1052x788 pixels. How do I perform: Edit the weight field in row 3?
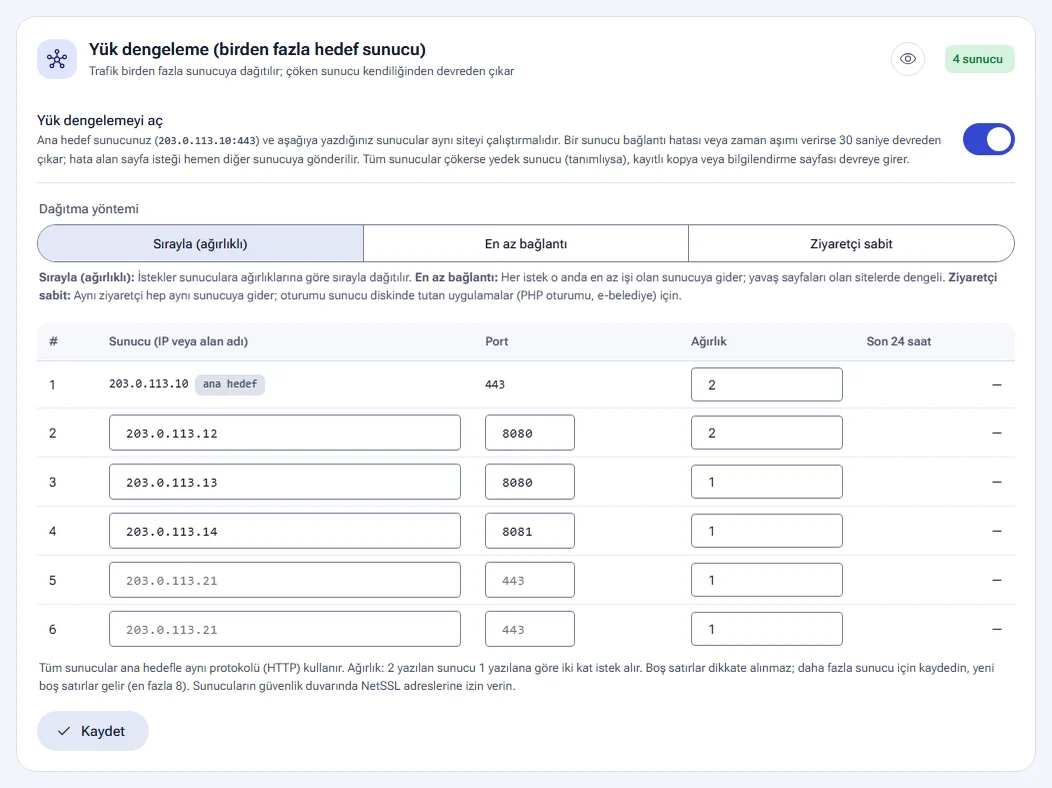[x=767, y=482]
